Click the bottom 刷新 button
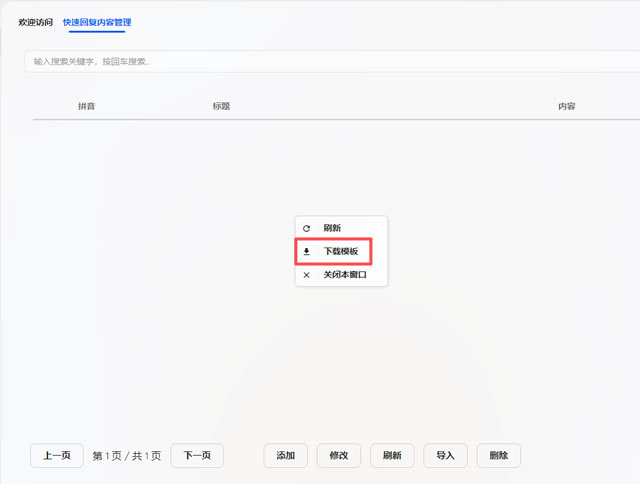 tap(392, 456)
